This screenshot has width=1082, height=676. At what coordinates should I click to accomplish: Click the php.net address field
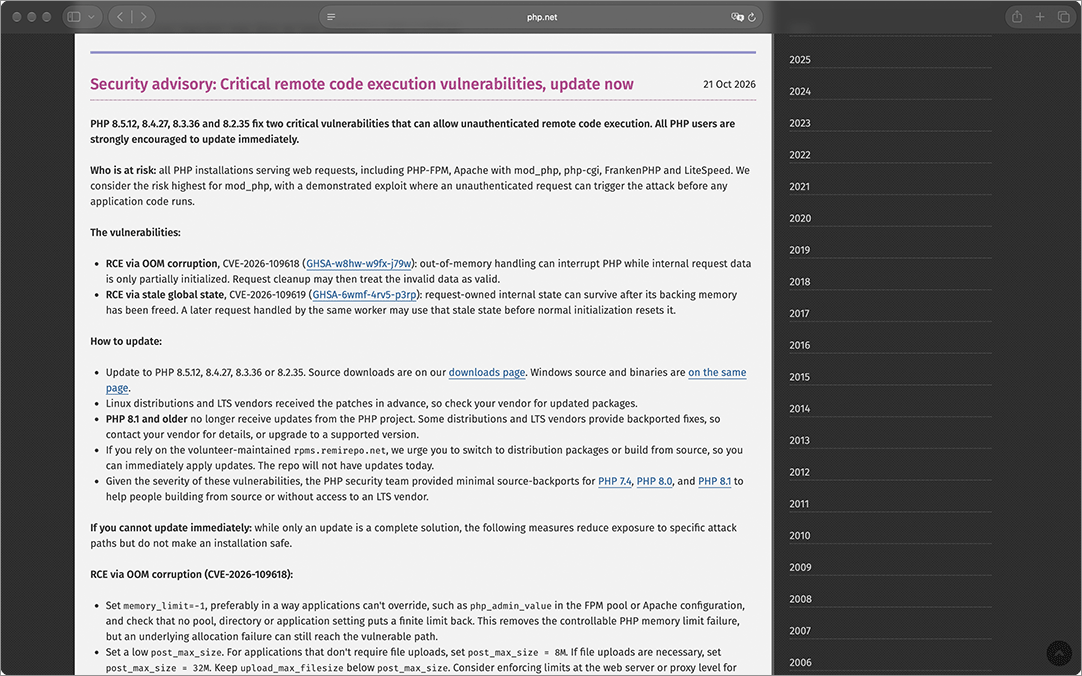click(542, 17)
